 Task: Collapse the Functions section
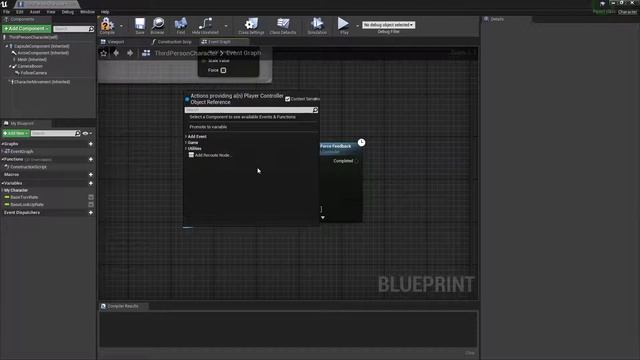click(x=2, y=159)
